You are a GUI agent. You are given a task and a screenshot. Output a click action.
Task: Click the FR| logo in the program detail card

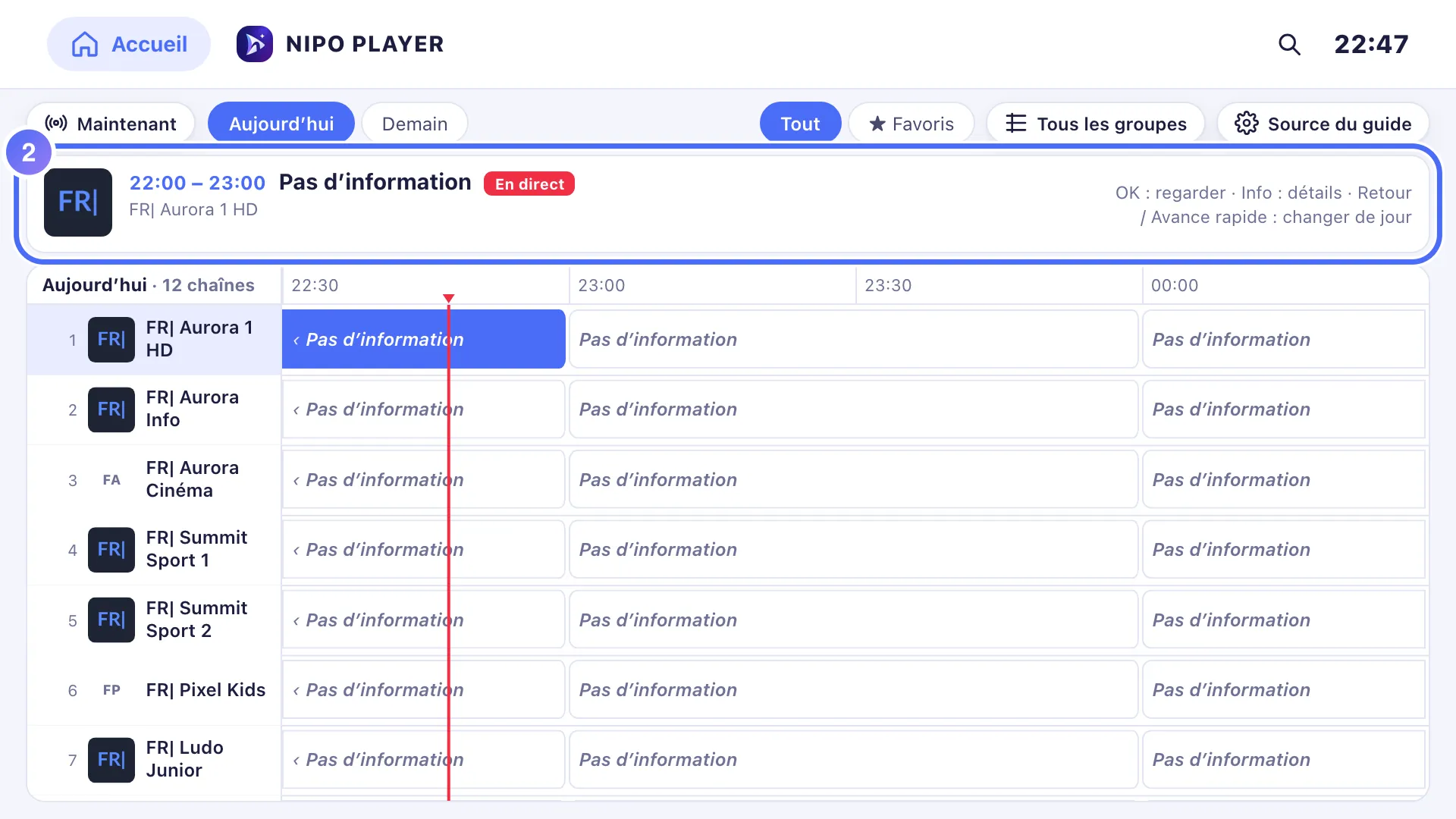click(78, 202)
